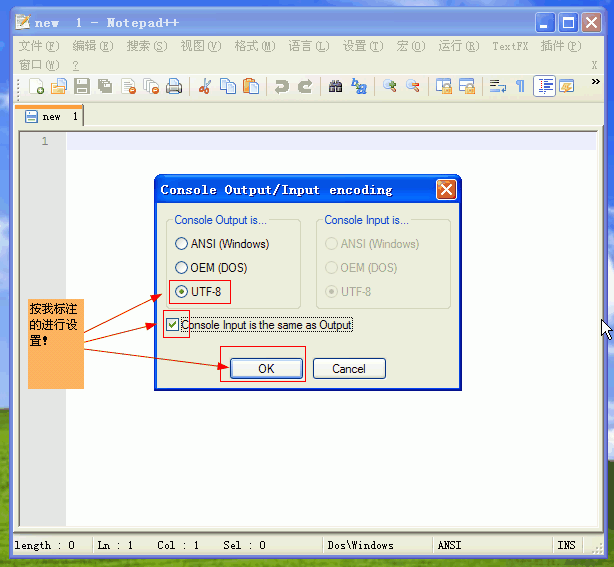This screenshot has height=567, width=614.
Task: Toggle word wrap toolbar icon
Action: click(x=497, y=86)
